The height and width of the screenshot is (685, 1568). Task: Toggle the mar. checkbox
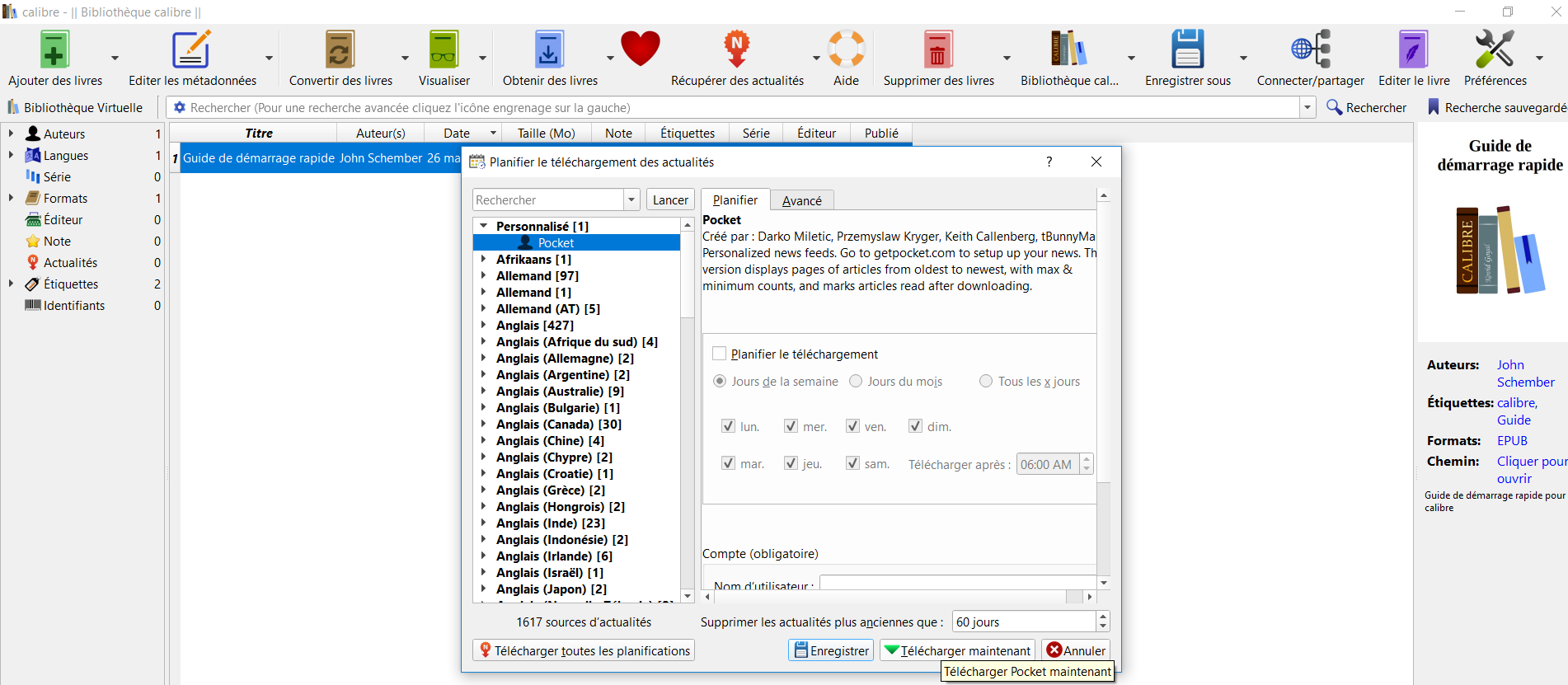729,463
